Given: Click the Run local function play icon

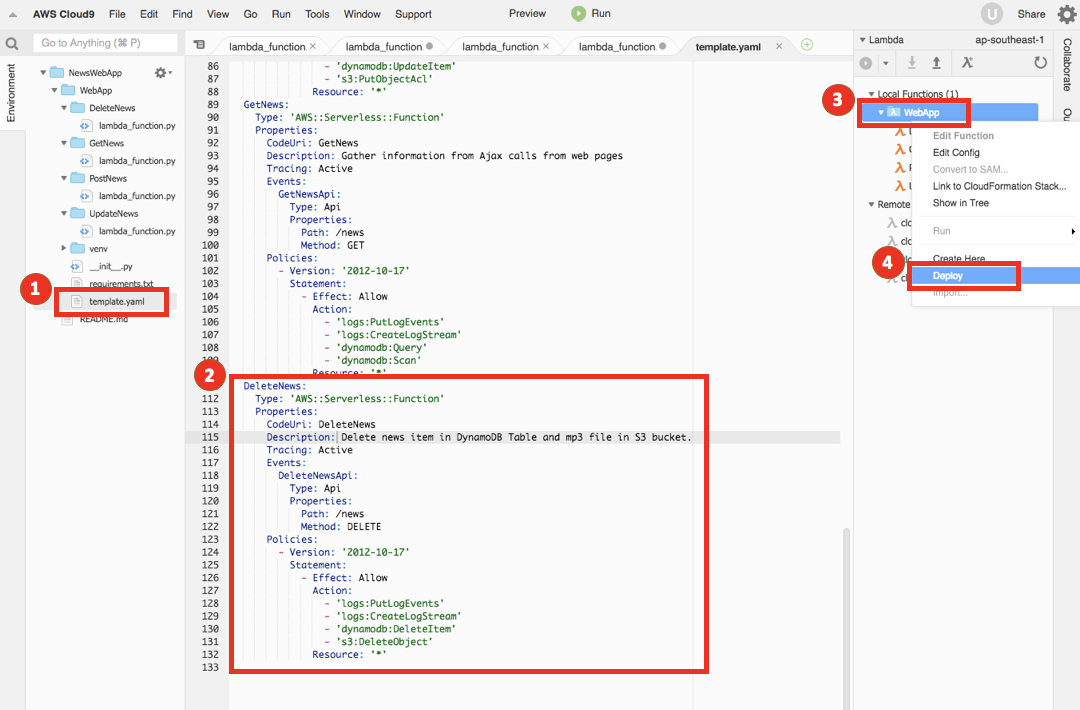Looking at the screenshot, I should pos(866,63).
